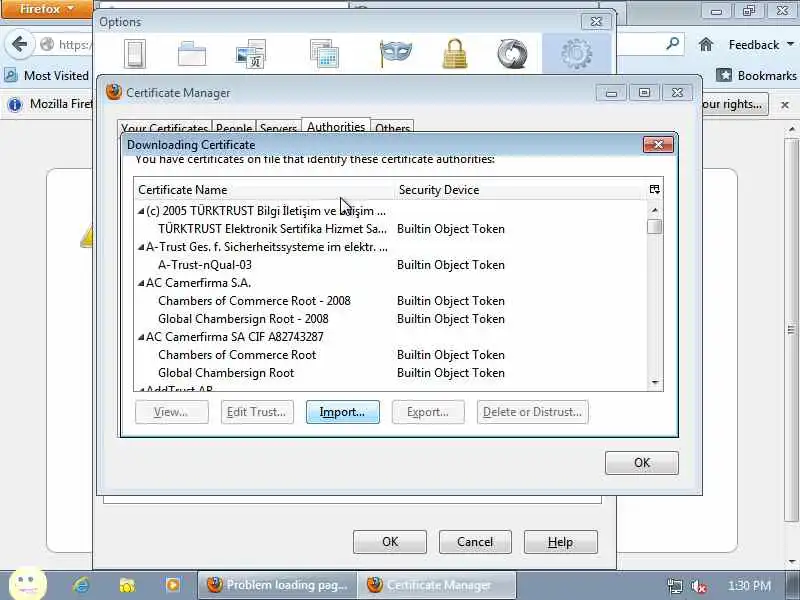This screenshot has height=600, width=800.
Task: Click OK in the Options window
Action: [390, 541]
